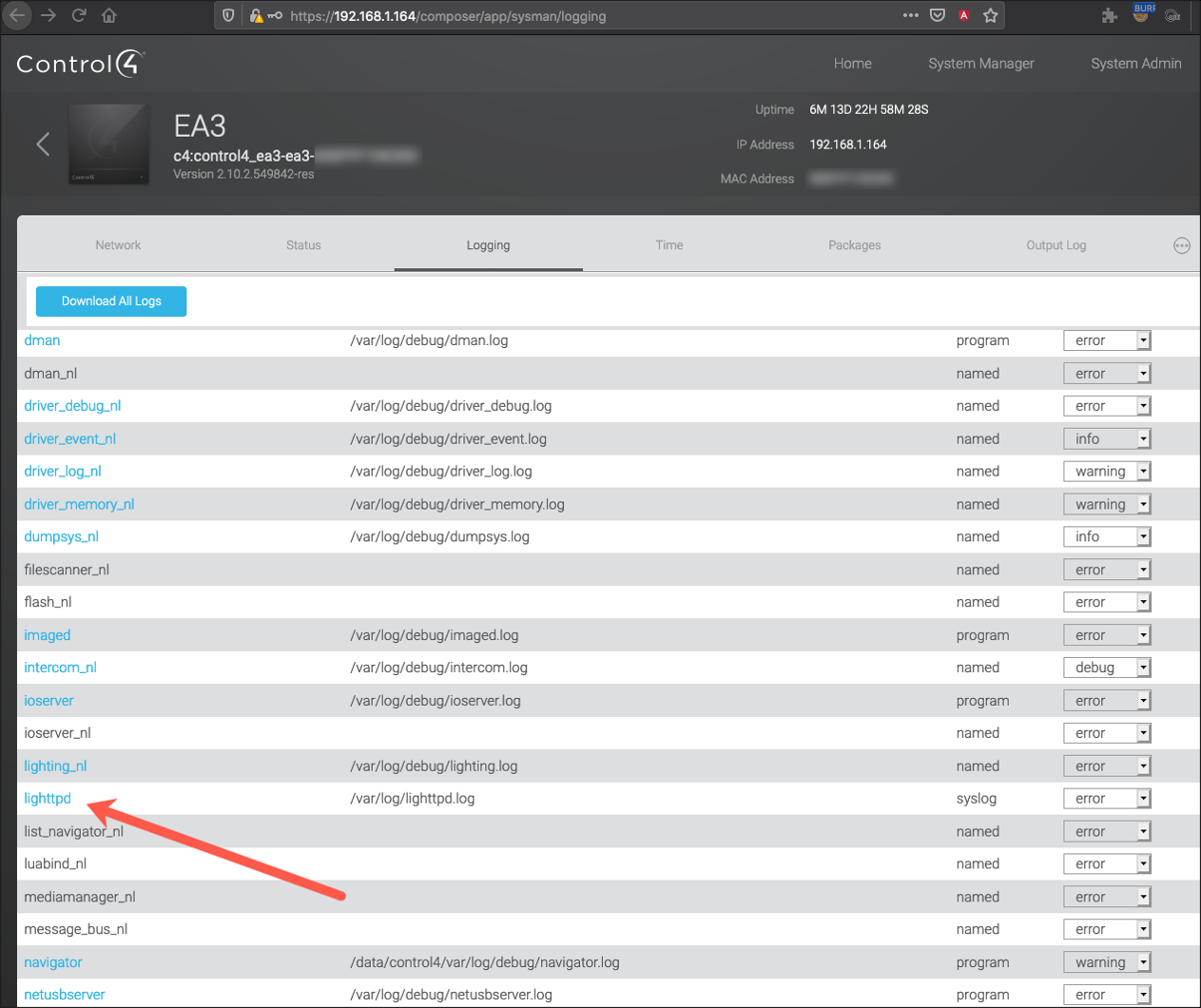Viewport: 1201px width, 1008px height.
Task: Open the circled ellipsis more-tabs icon
Action: 1181,245
